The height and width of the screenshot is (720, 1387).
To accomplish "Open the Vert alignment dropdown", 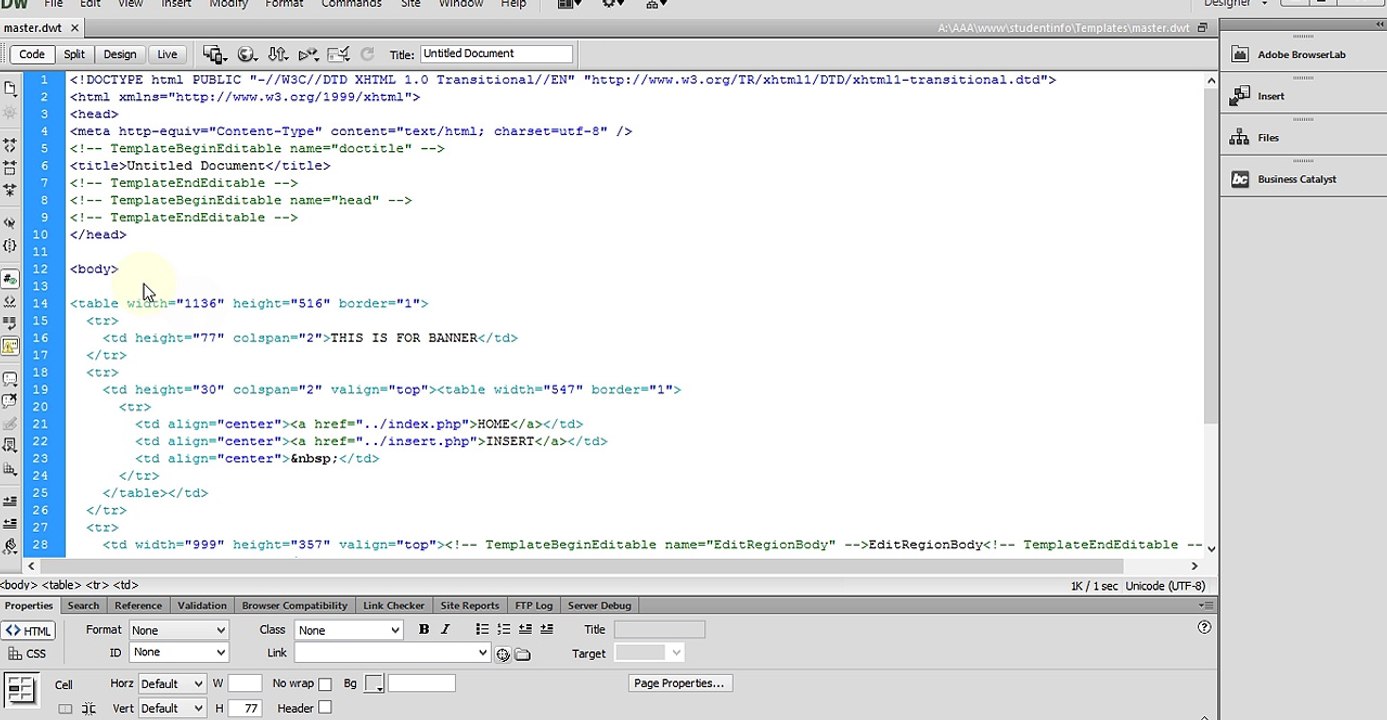I will [x=171, y=708].
